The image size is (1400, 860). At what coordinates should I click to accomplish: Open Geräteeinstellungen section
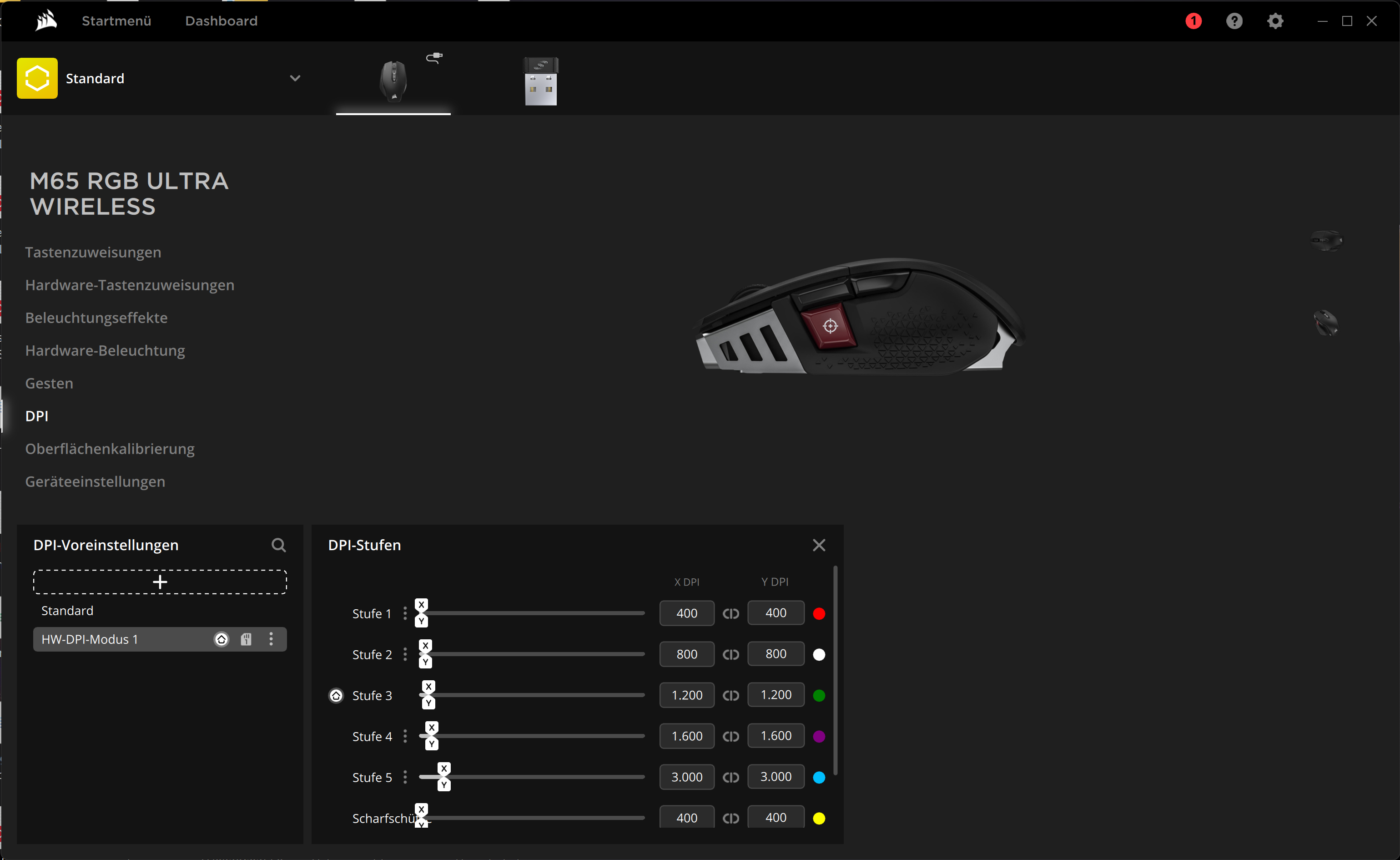tap(96, 482)
